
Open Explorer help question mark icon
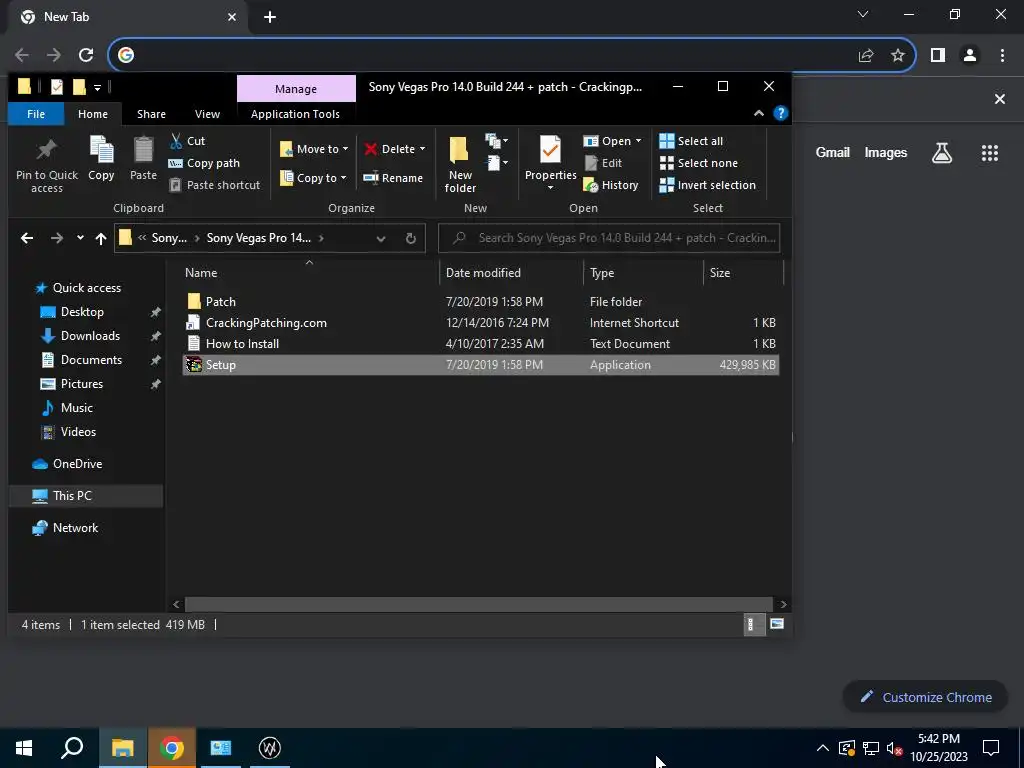[780, 114]
